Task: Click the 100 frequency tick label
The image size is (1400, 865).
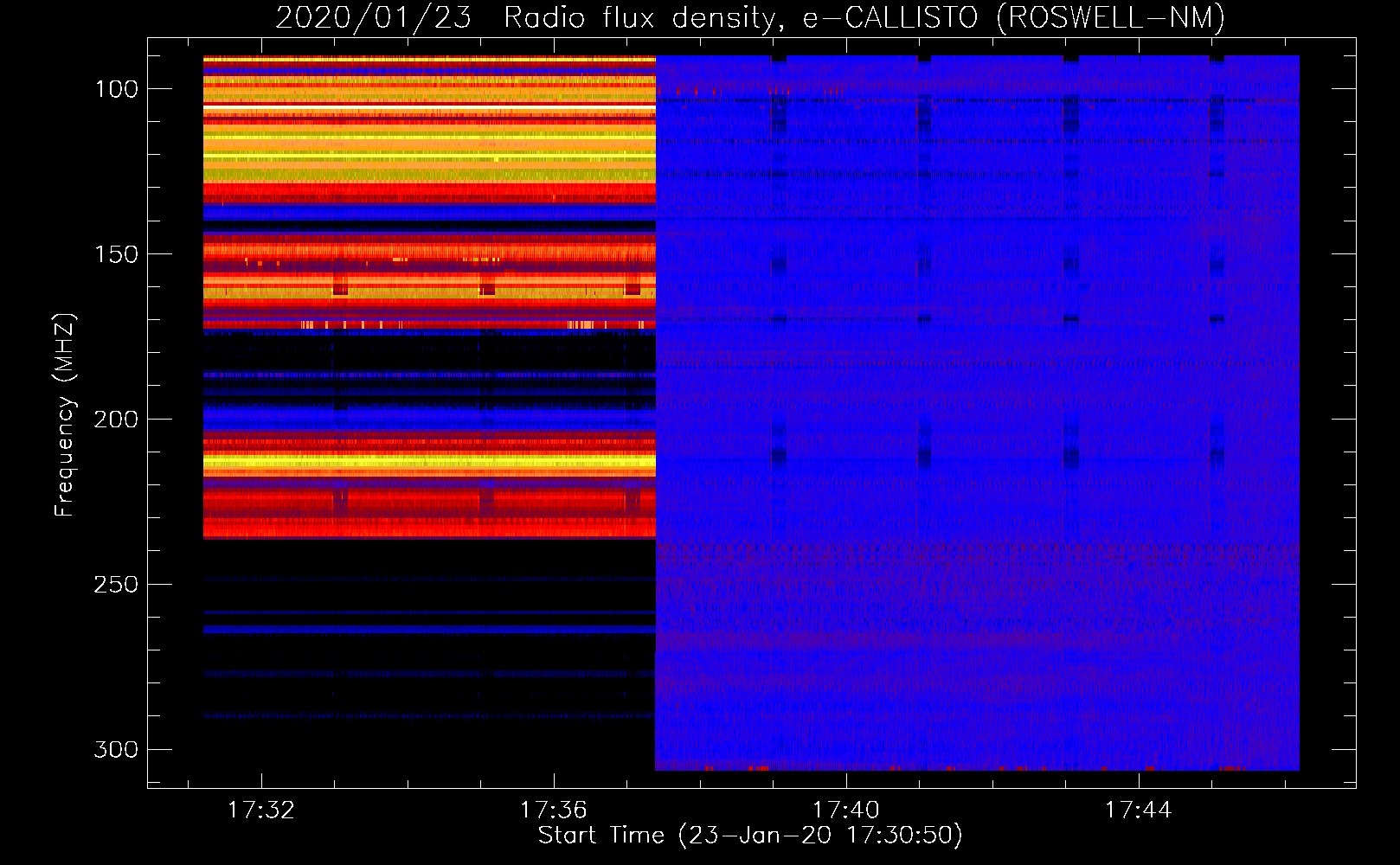Action: [x=116, y=89]
